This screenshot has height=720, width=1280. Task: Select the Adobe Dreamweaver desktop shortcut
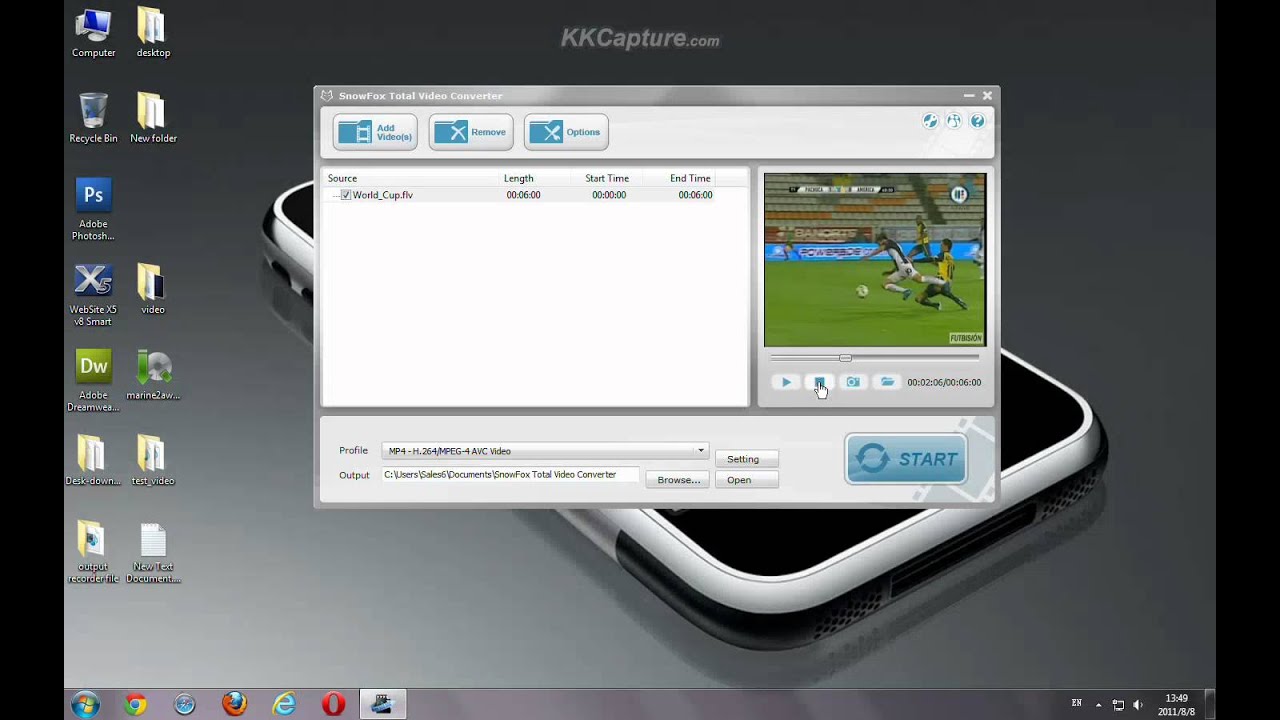tap(93, 380)
